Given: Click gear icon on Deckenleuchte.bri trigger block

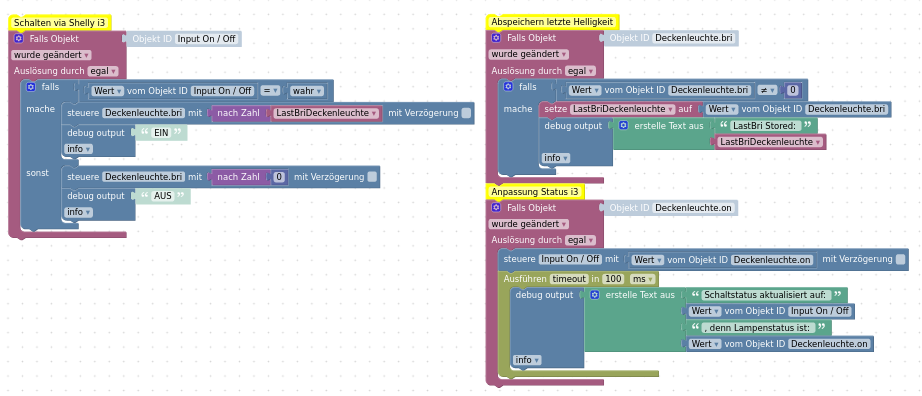Looking at the screenshot, I should [x=496, y=38].
